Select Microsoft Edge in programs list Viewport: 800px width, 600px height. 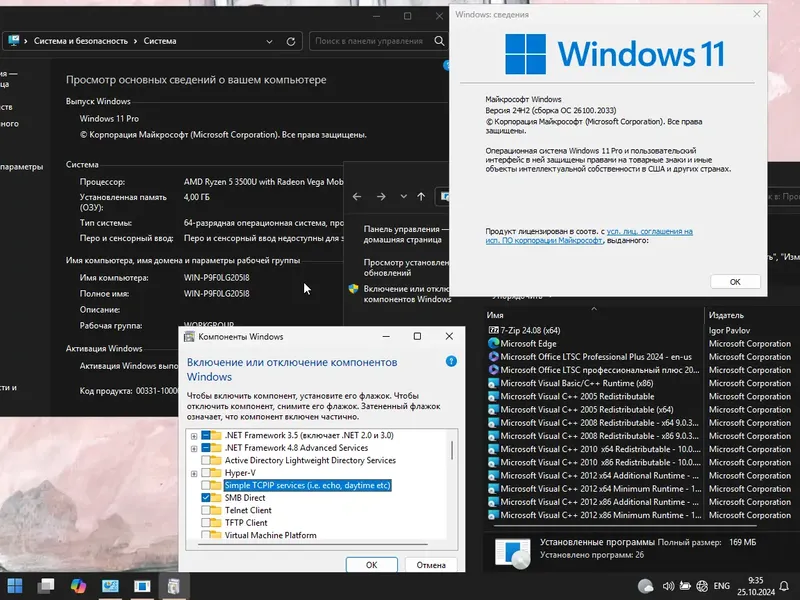coord(528,343)
